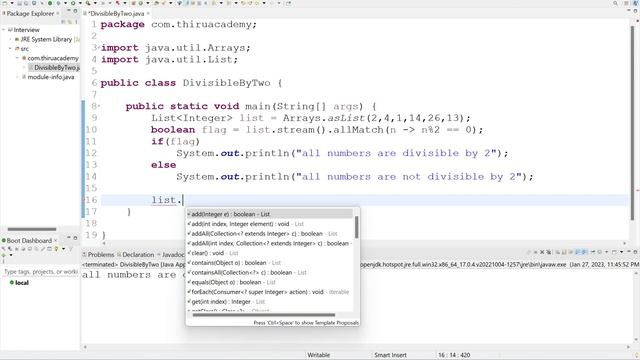Click the Save toolbar icon
Screen dimensions: 640x360
coord(19,3)
